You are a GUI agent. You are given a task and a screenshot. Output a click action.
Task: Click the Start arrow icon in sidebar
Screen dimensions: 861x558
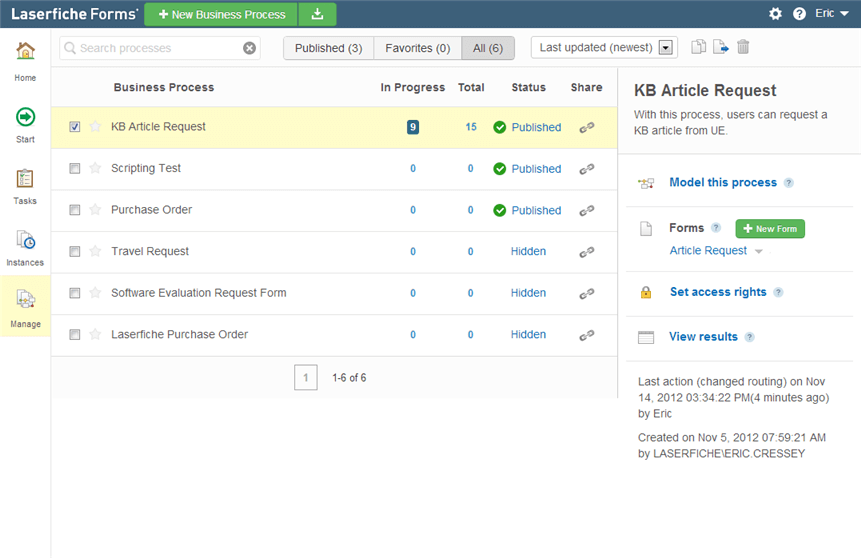coord(25,117)
